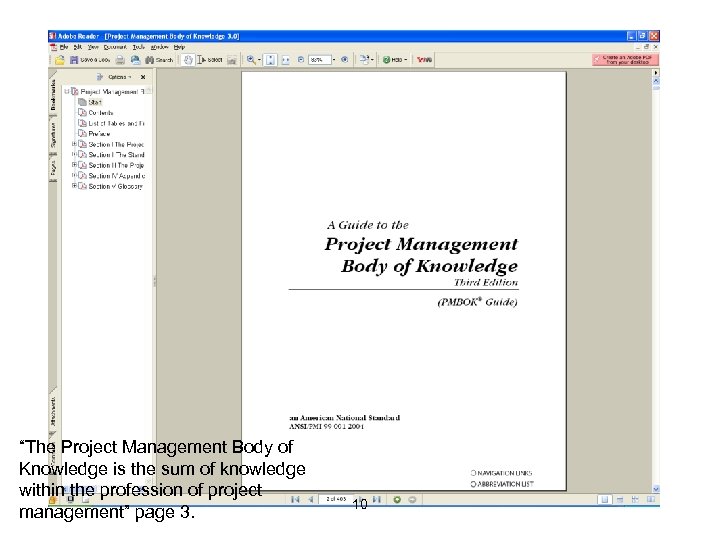
Task: Click the Fit Width view icon
Action: 286,60
